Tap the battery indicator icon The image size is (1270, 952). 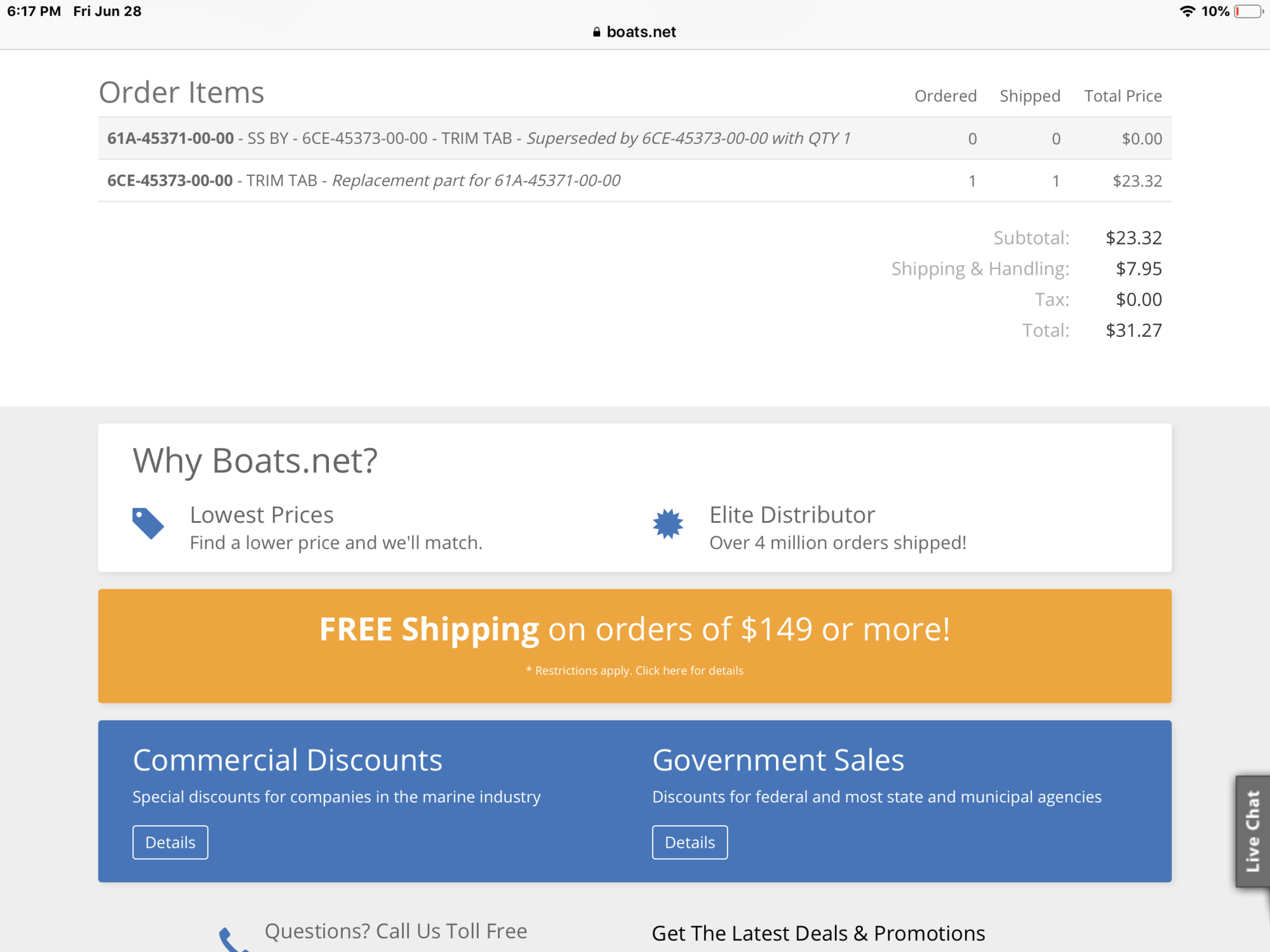coord(1249,11)
